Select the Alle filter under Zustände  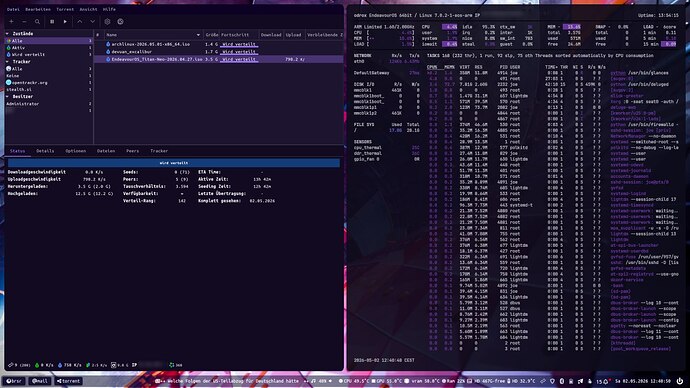48,40
